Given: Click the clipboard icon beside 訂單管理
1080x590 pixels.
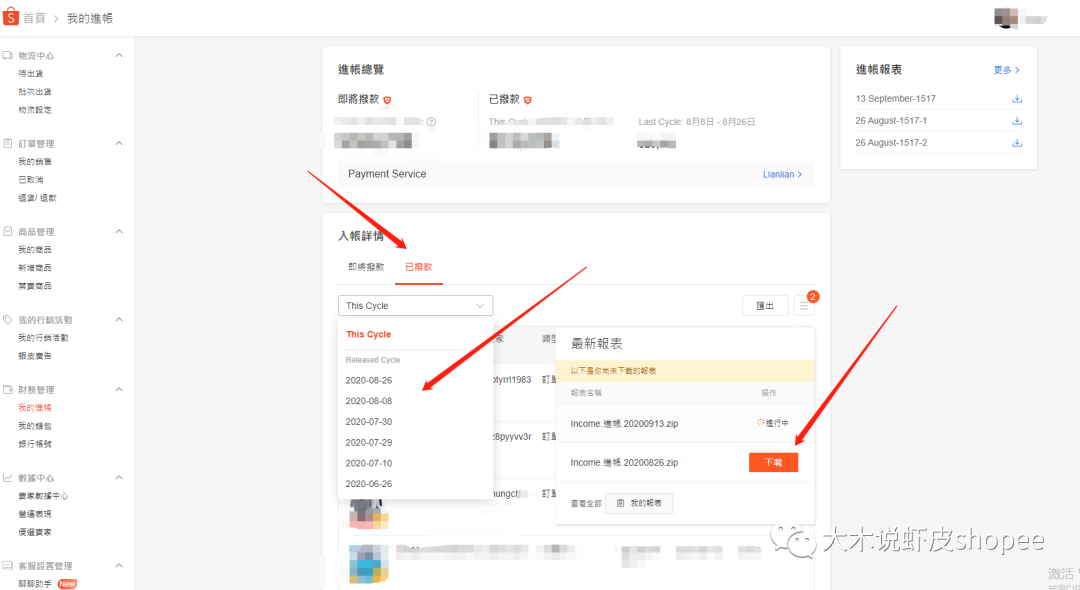Looking at the screenshot, I should pos(8,143).
